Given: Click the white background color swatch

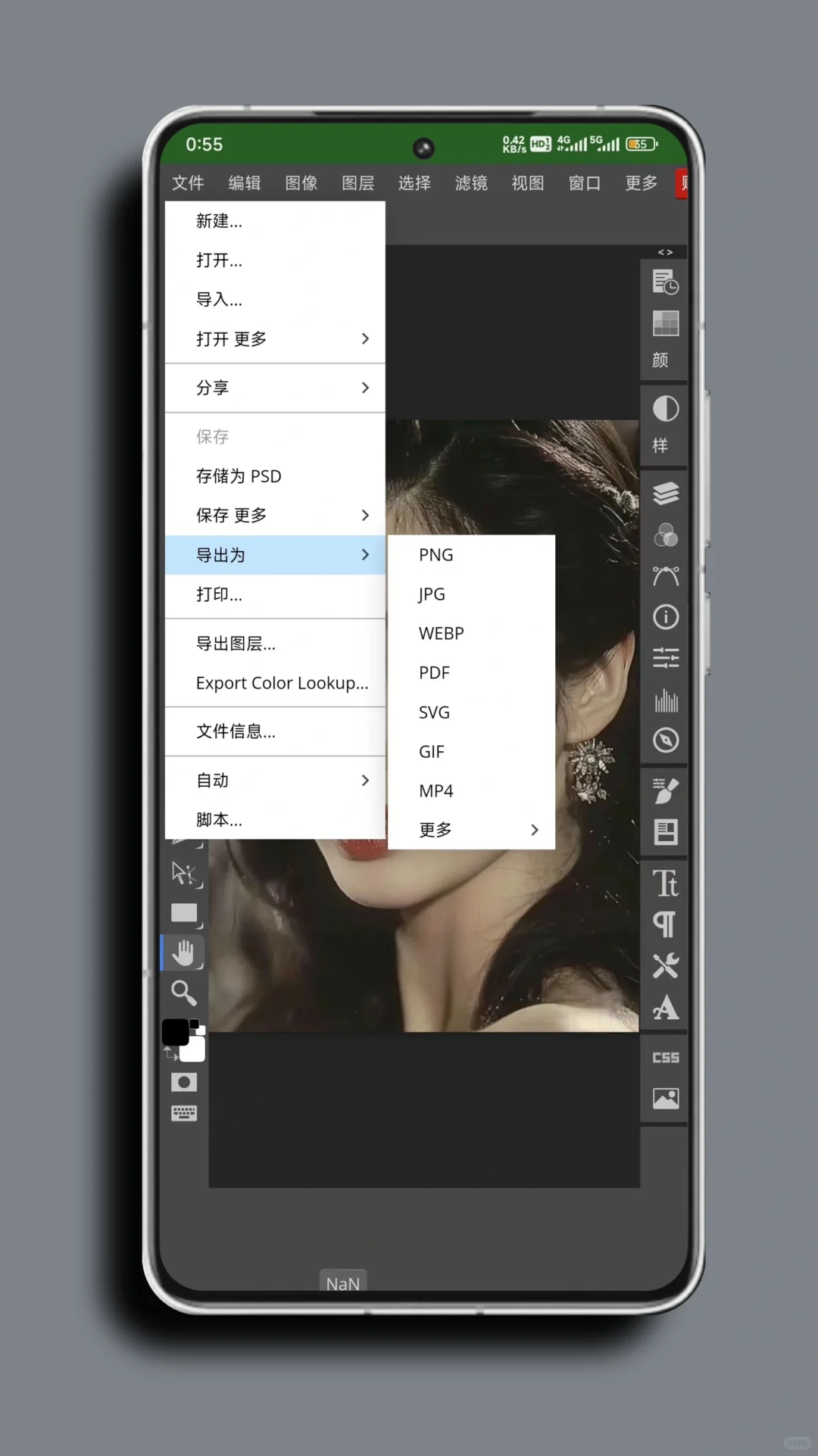Looking at the screenshot, I should coord(193,1049).
